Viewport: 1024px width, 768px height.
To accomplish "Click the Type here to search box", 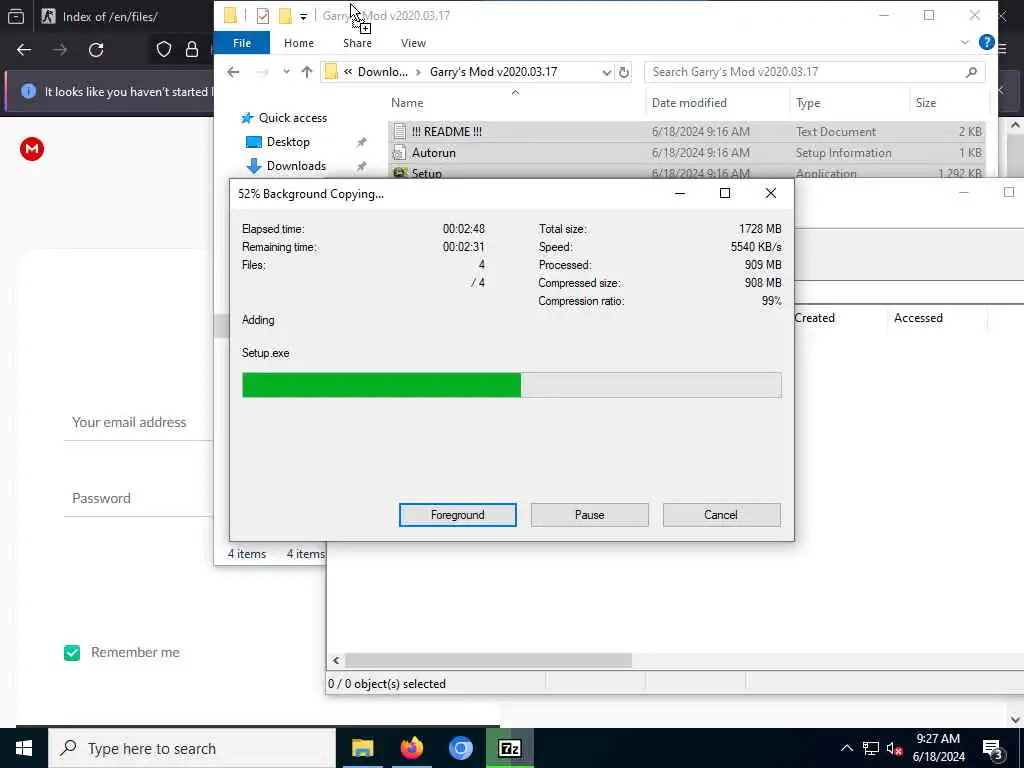I will [192, 748].
